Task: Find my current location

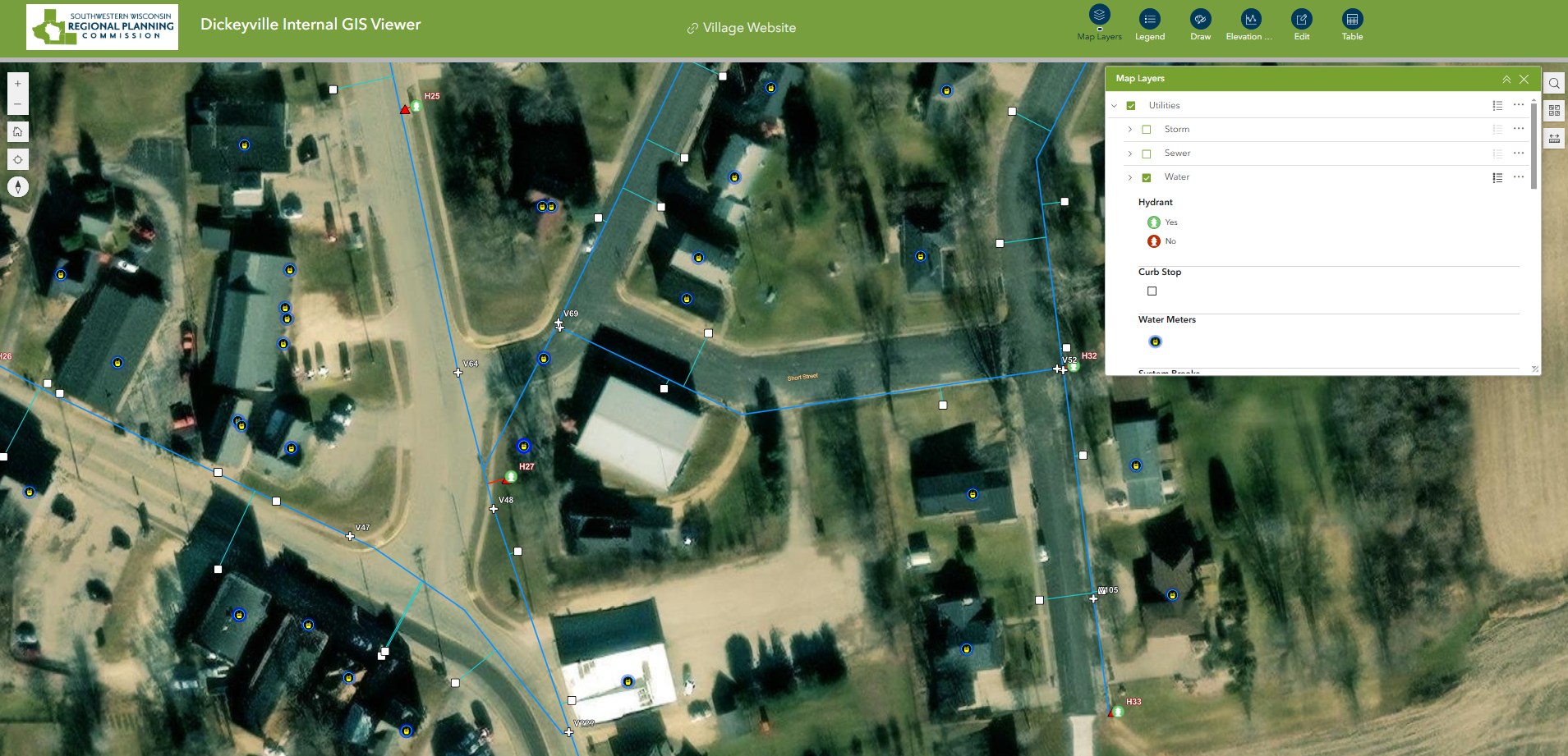Action: click(x=18, y=159)
